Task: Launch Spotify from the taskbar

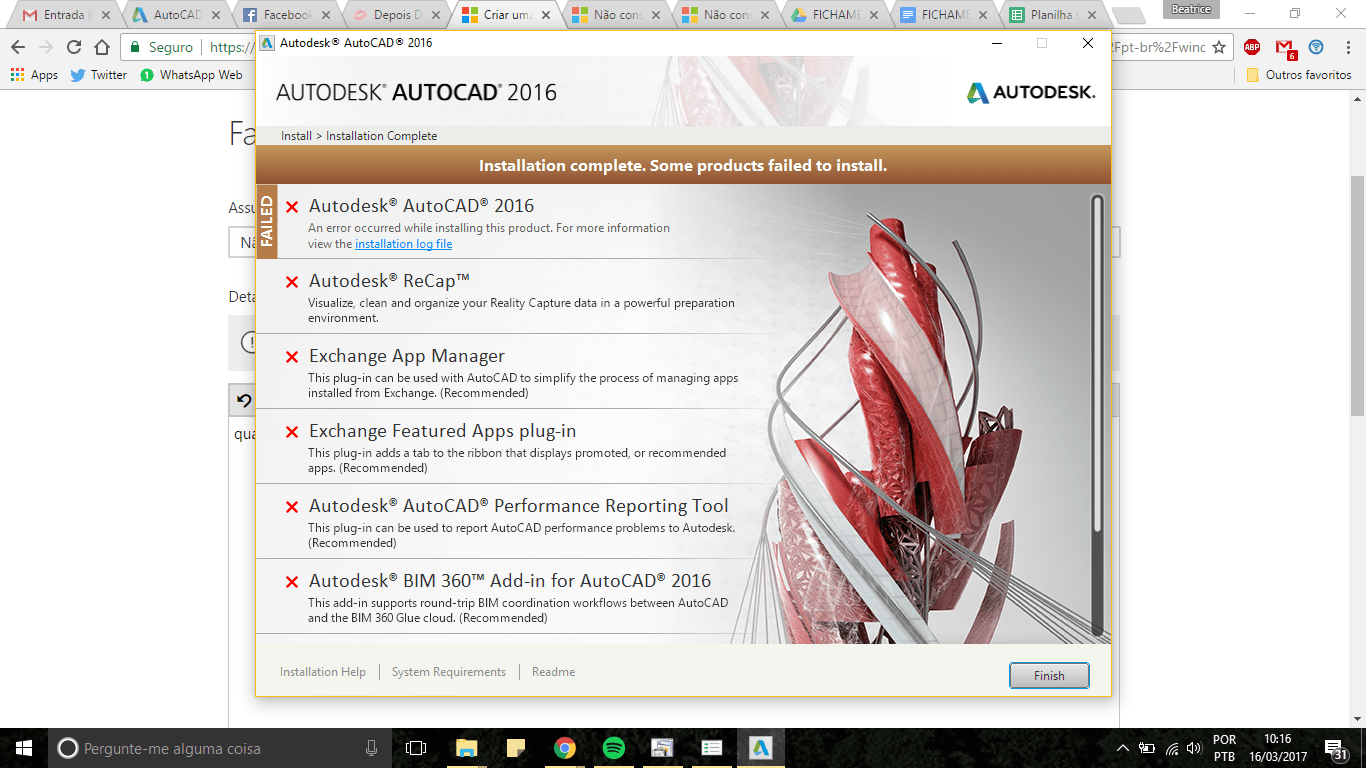Action: [614, 746]
